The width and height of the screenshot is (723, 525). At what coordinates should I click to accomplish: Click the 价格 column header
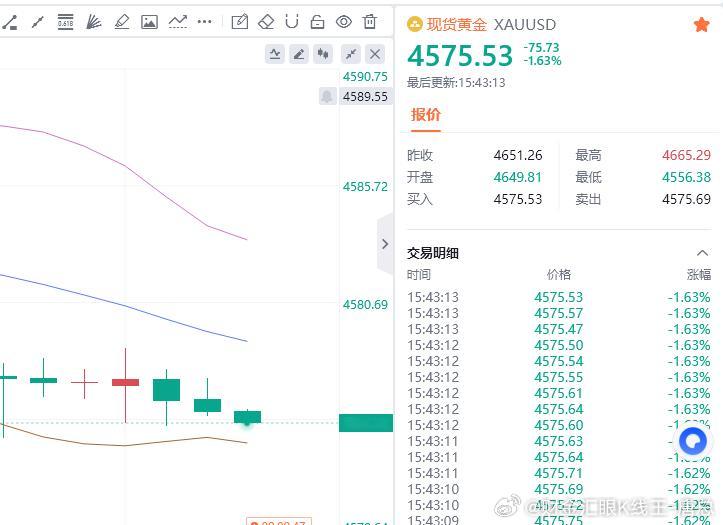pyautogui.click(x=559, y=275)
